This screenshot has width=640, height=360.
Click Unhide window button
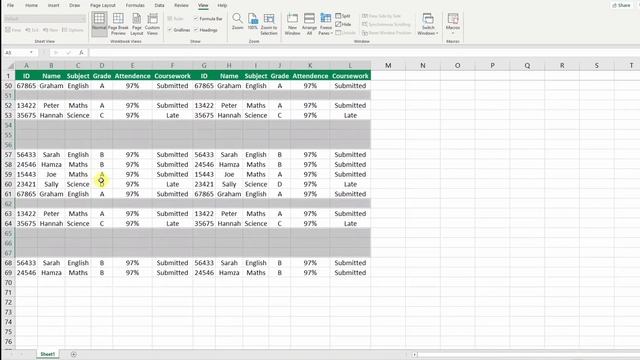[345, 33]
